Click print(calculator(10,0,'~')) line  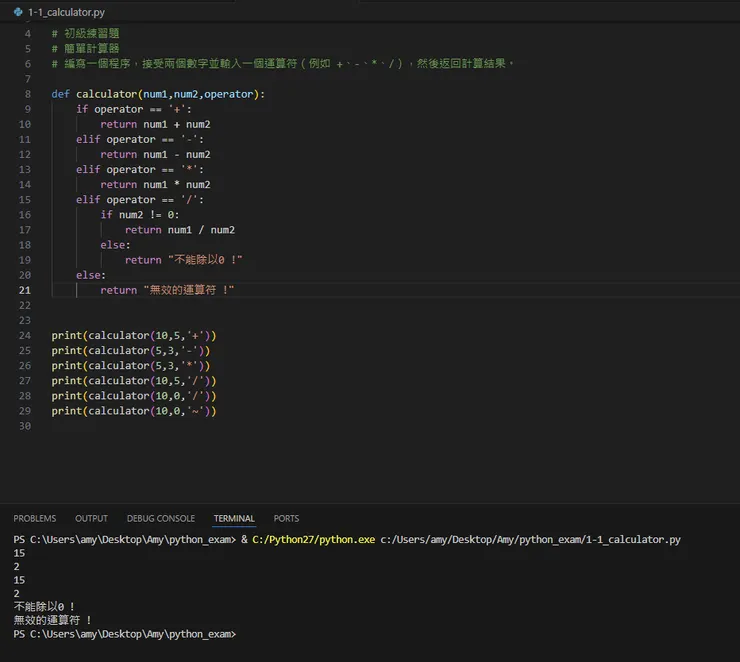(x=134, y=410)
